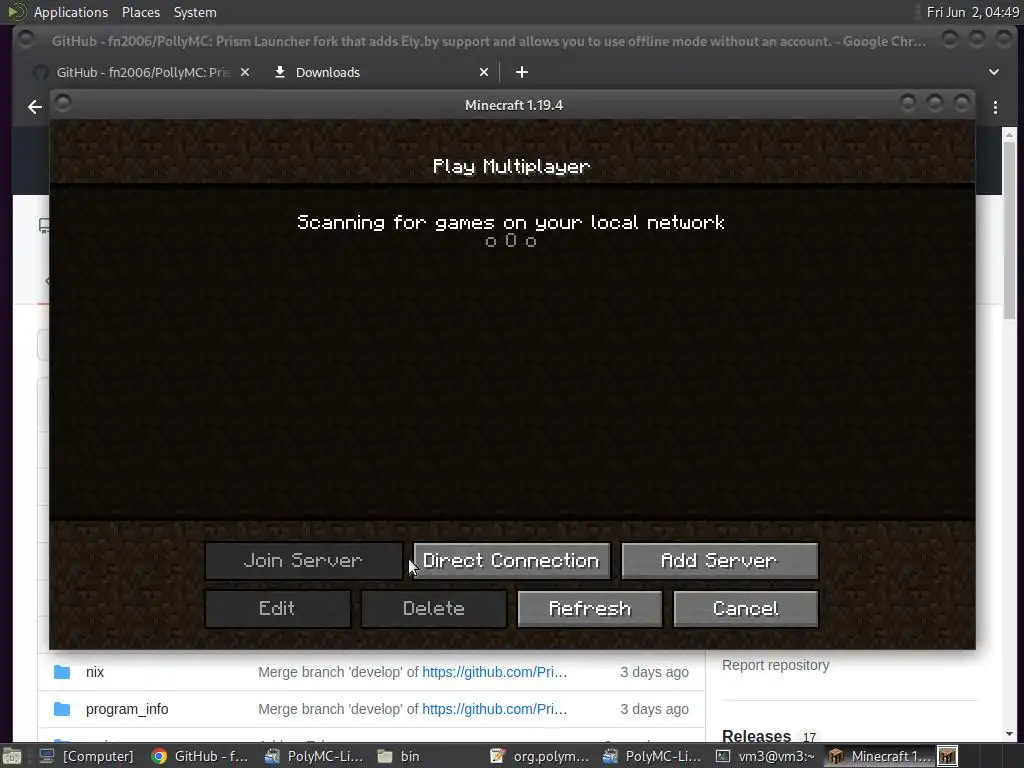Open the github.com/Pri link in the nix row
This screenshot has height=768, width=1024.
point(494,672)
